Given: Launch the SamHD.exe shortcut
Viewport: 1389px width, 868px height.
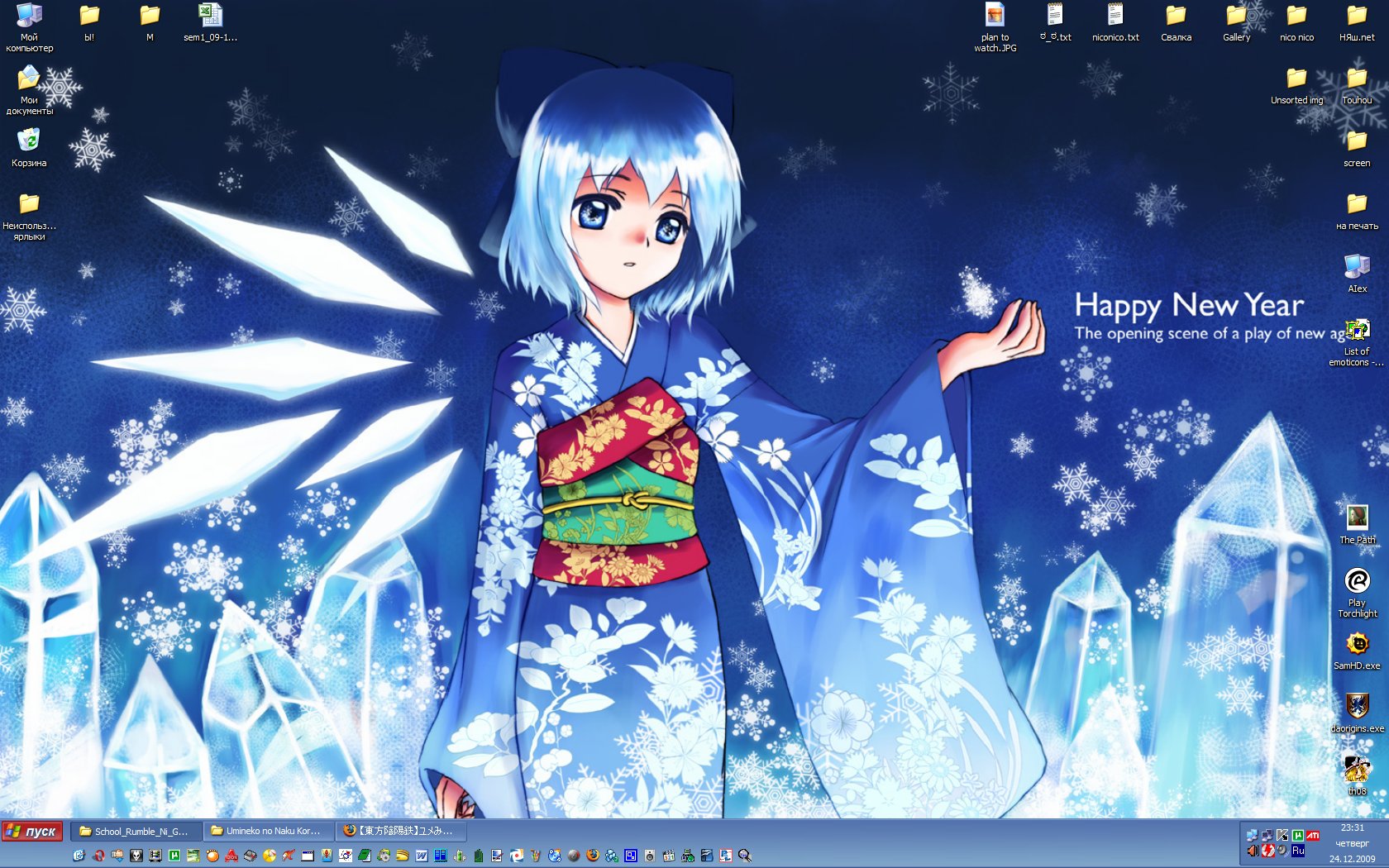Looking at the screenshot, I should [1357, 651].
